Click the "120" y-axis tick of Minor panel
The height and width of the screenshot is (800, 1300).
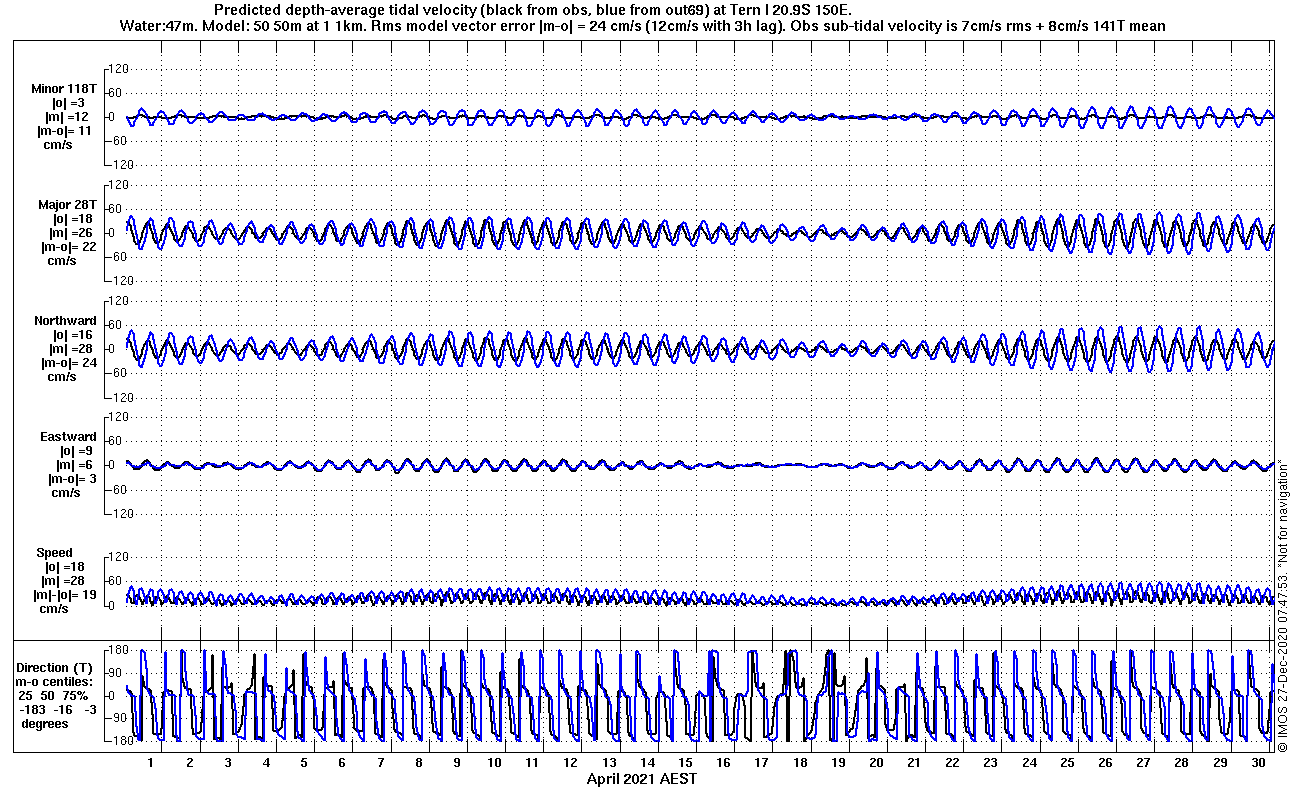[119, 69]
